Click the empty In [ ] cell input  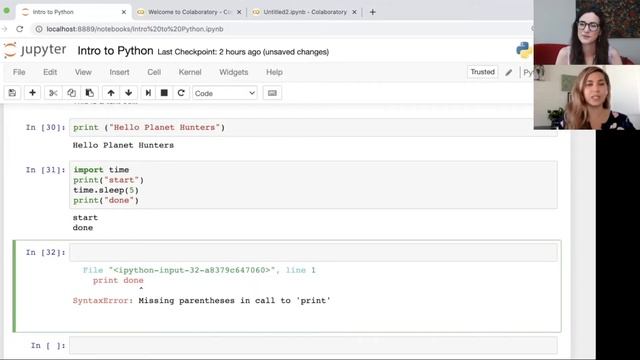click(x=313, y=346)
